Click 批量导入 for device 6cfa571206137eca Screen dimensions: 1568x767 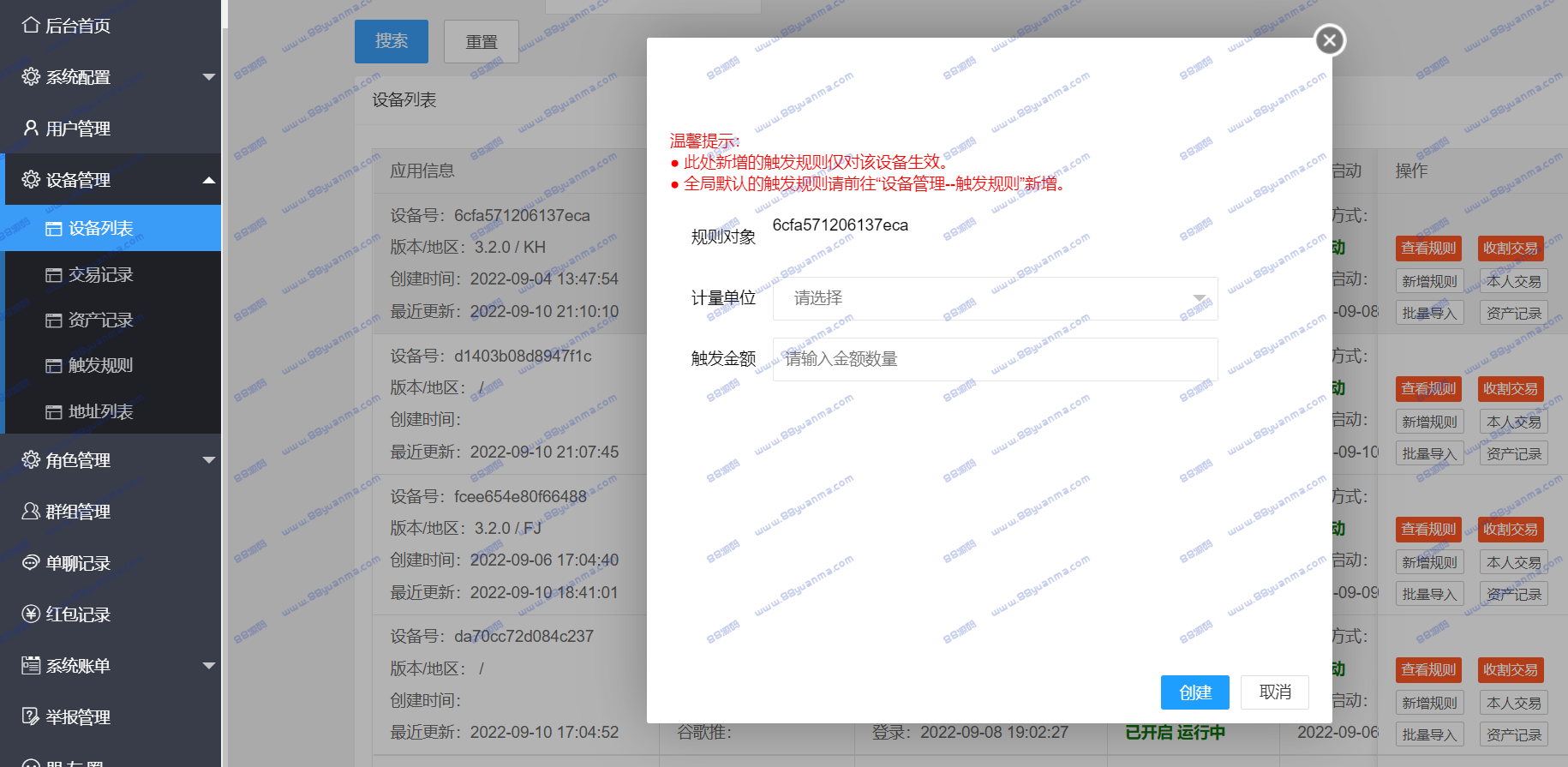(1429, 313)
